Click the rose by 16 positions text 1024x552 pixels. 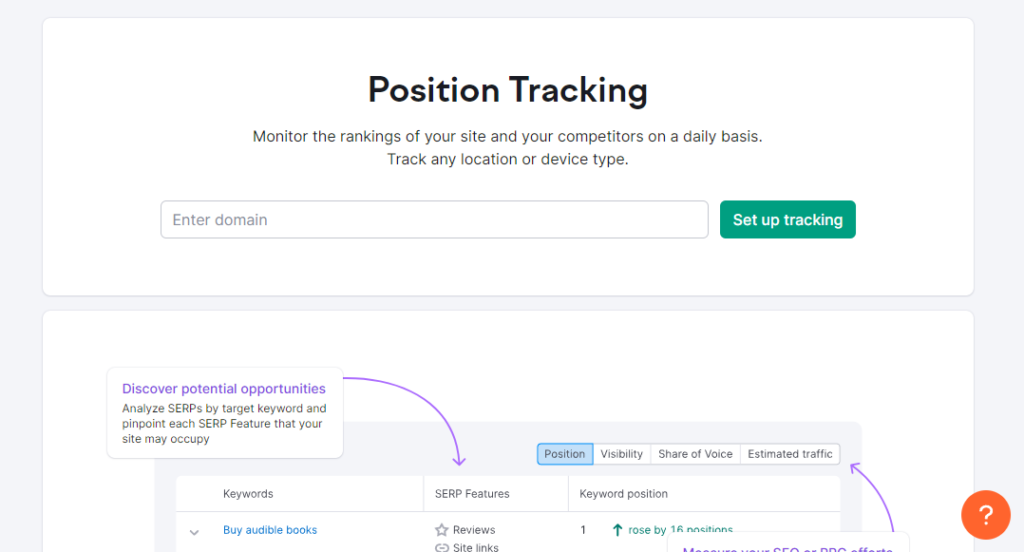[680, 530]
